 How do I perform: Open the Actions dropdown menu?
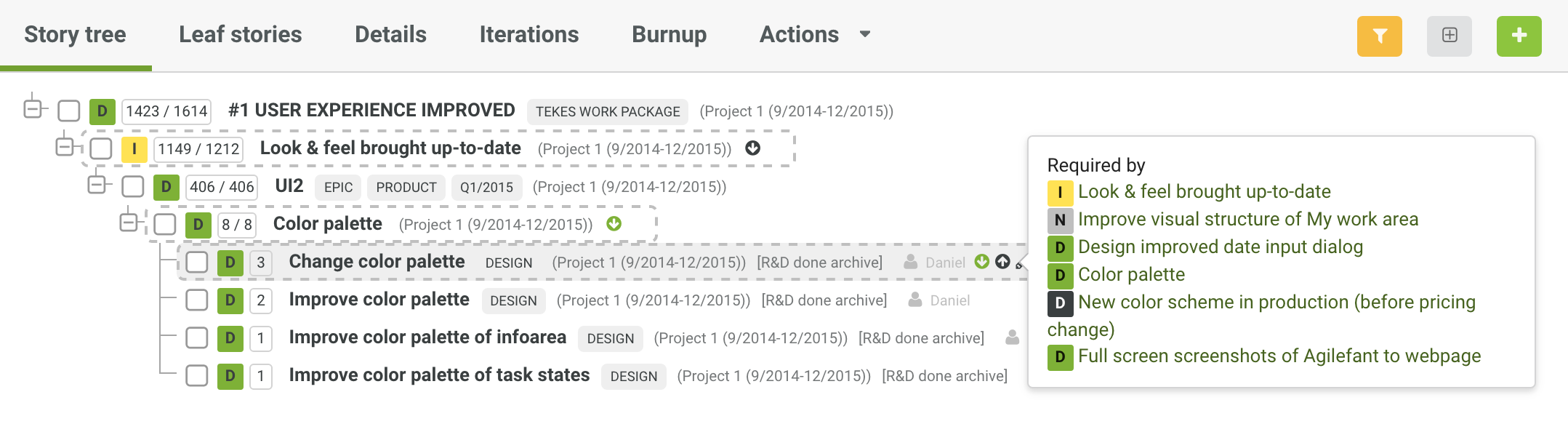814,34
